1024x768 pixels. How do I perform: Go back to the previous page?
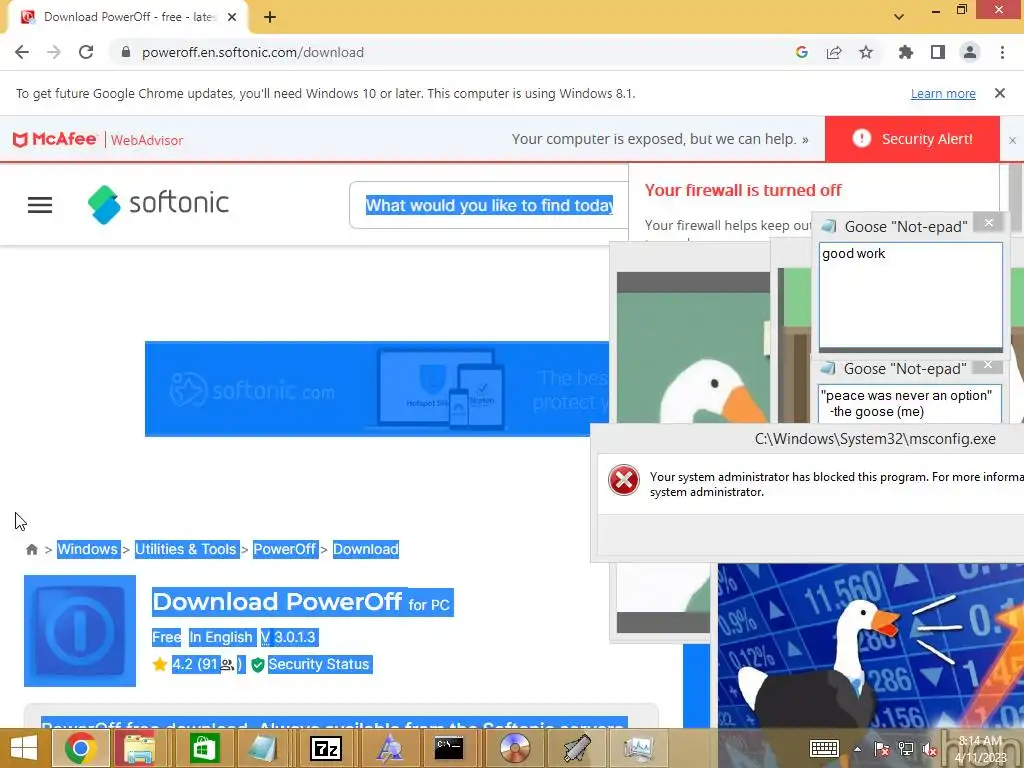(x=22, y=52)
